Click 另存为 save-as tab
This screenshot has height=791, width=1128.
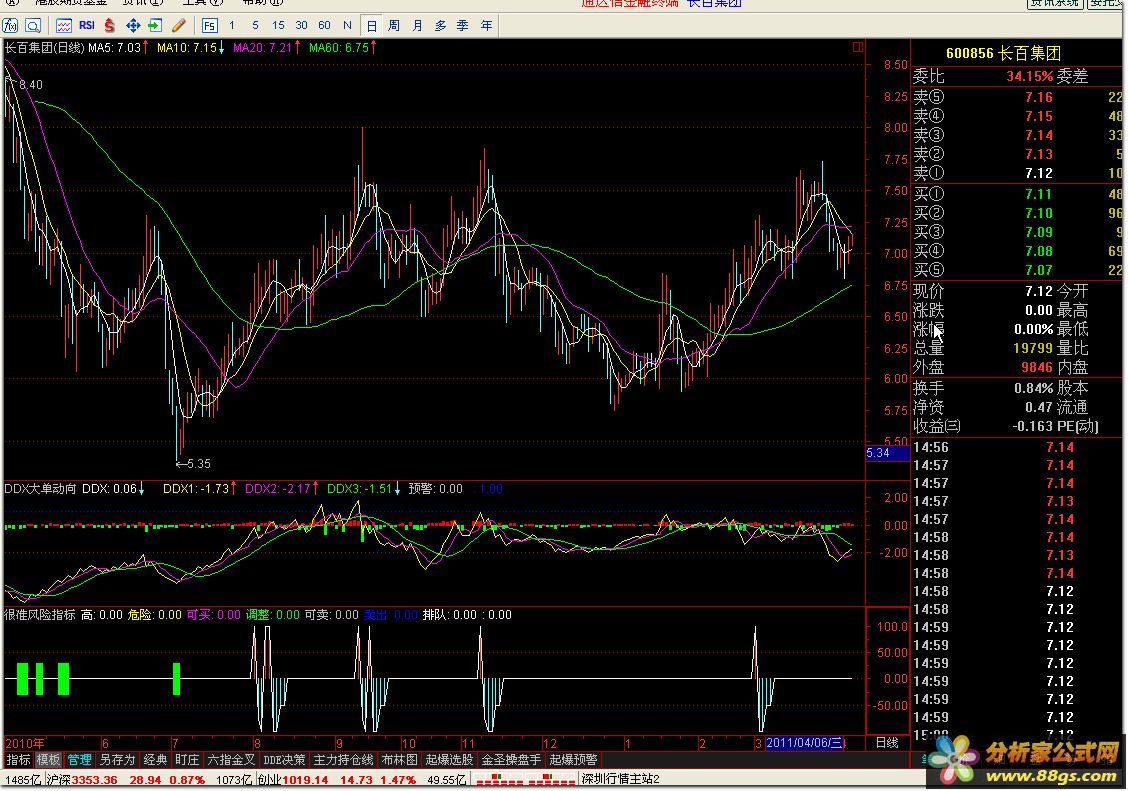[x=117, y=759]
